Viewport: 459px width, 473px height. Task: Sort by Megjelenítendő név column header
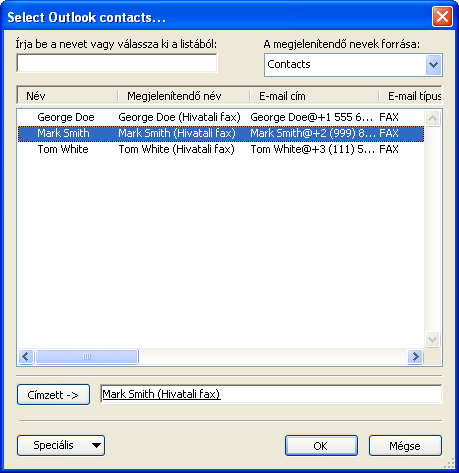[x=184, y=96]
